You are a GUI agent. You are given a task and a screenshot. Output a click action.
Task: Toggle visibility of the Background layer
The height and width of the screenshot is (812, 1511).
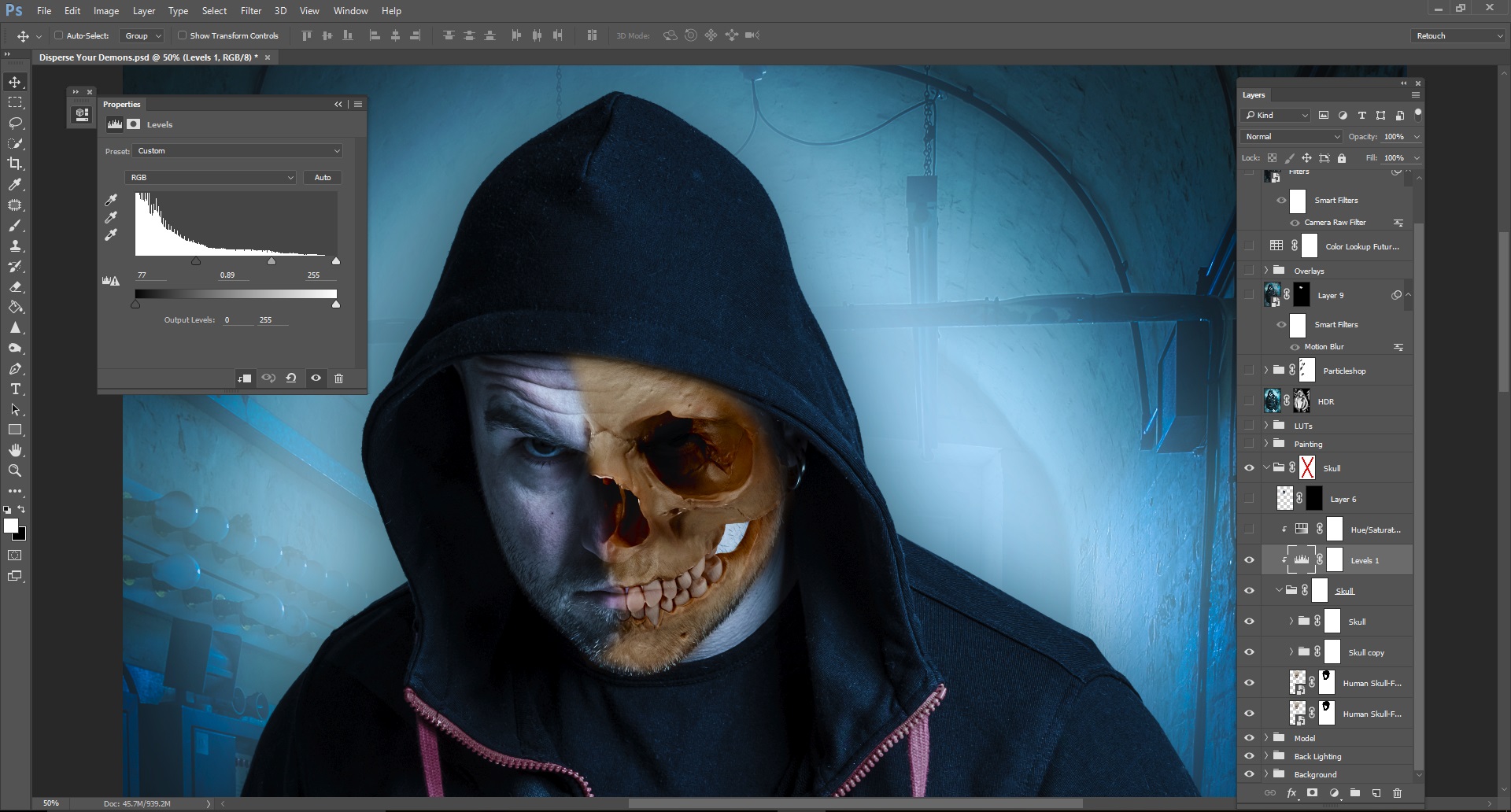pyautogui.click(x=1250, y=774)
